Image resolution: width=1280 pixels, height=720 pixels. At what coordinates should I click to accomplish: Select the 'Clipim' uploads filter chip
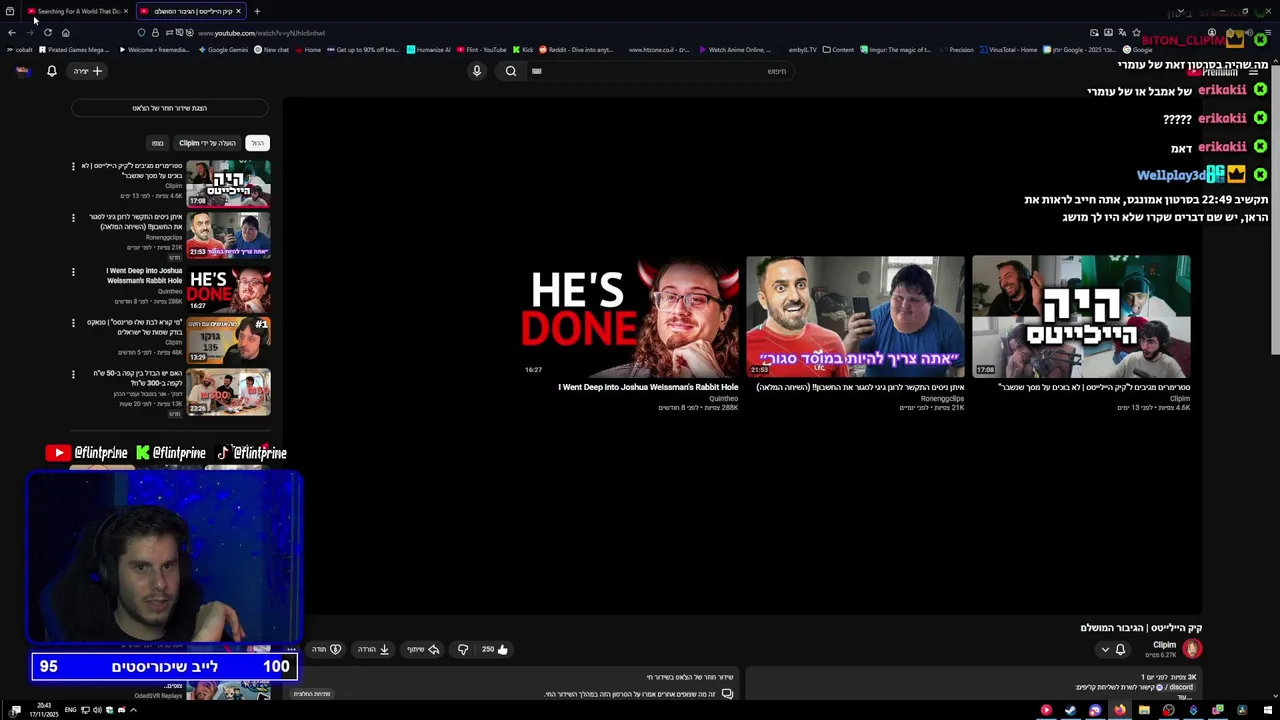pos(207,143)
